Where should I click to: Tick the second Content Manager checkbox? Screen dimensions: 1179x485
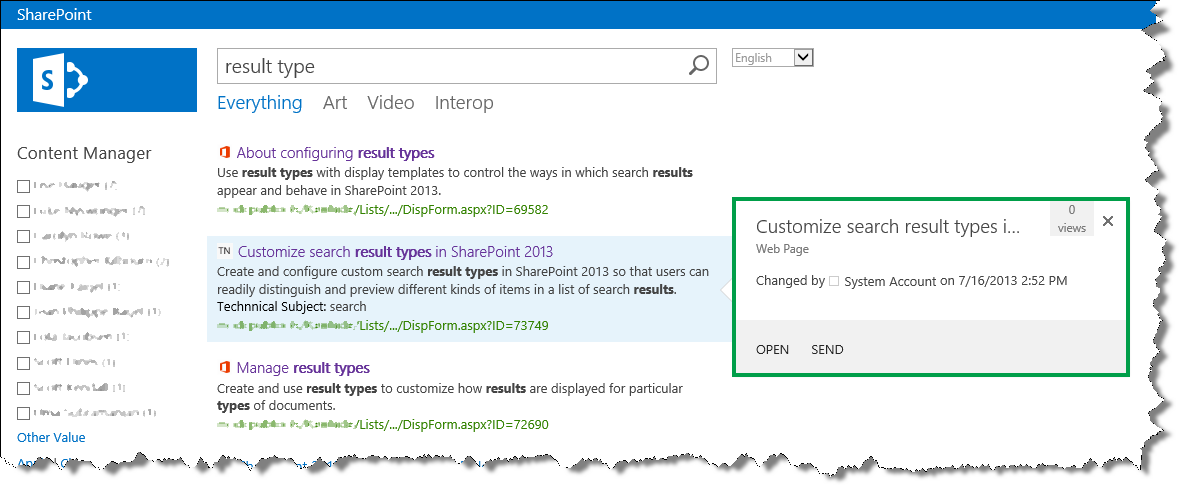[x=23, y=211]
